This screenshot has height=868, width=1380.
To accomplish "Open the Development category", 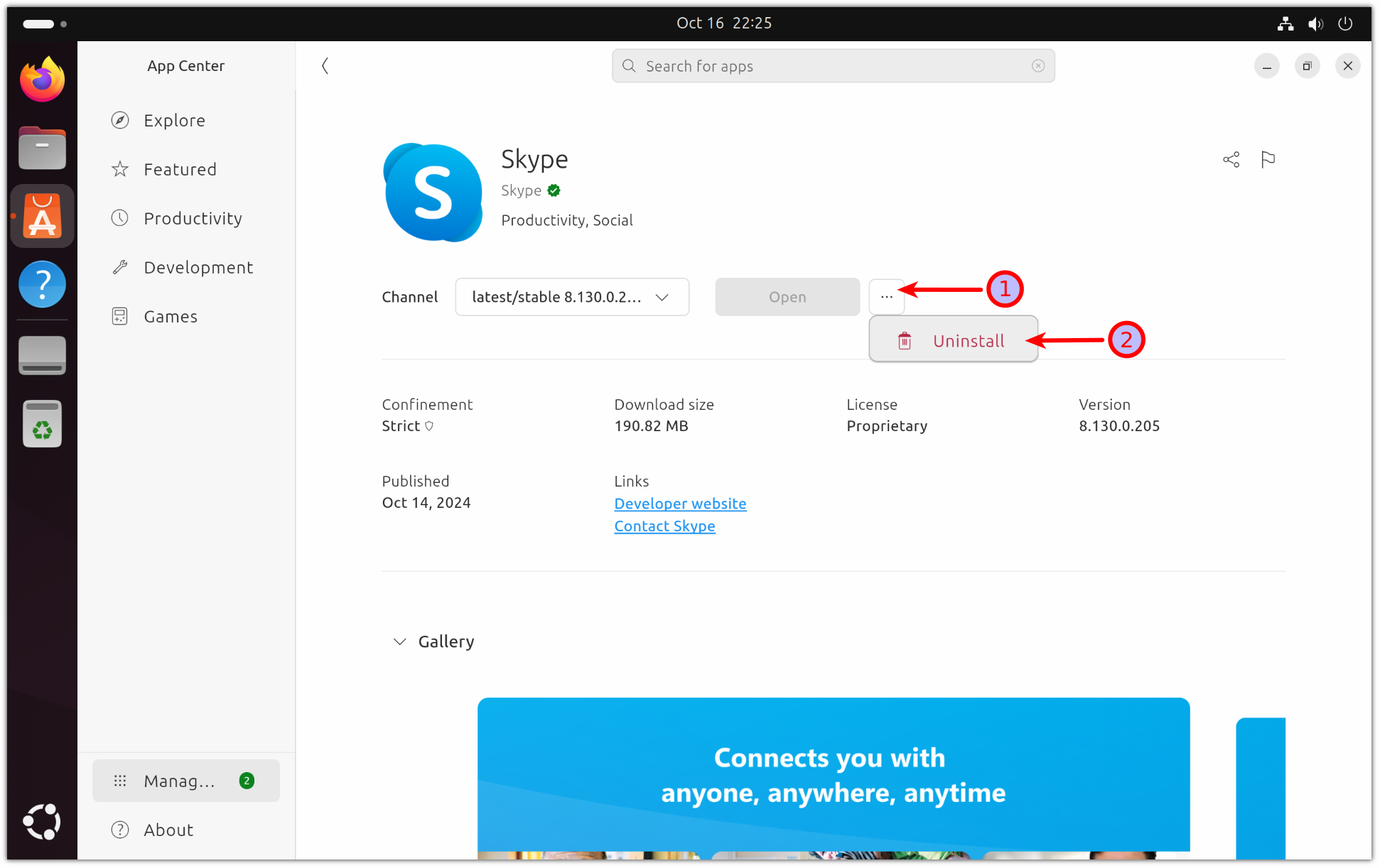I will pyautogui.click(x=186, y=268).
